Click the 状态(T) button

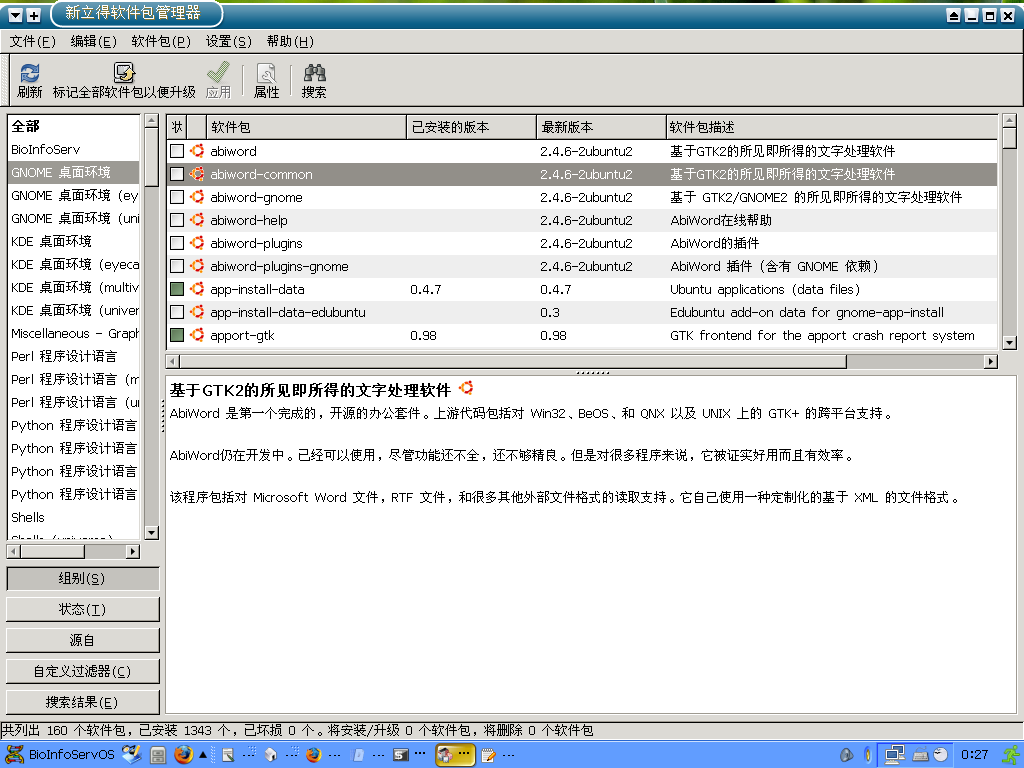click(82, 609)
